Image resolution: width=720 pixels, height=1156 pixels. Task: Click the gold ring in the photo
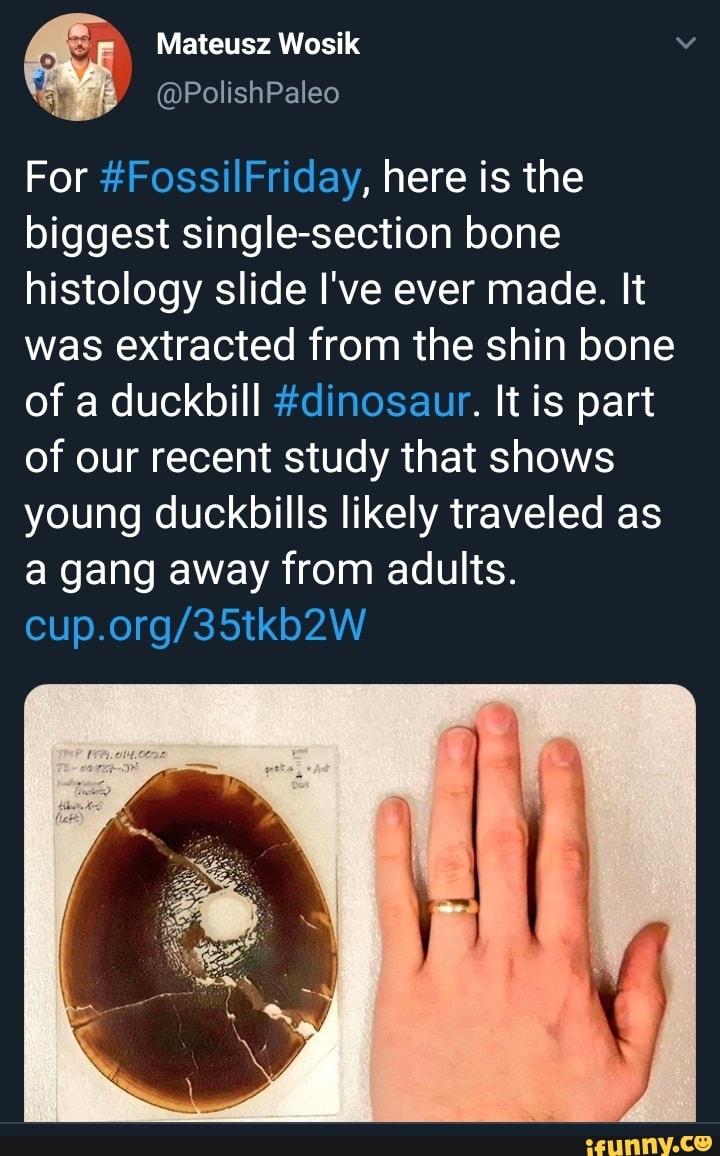point(453,907)
